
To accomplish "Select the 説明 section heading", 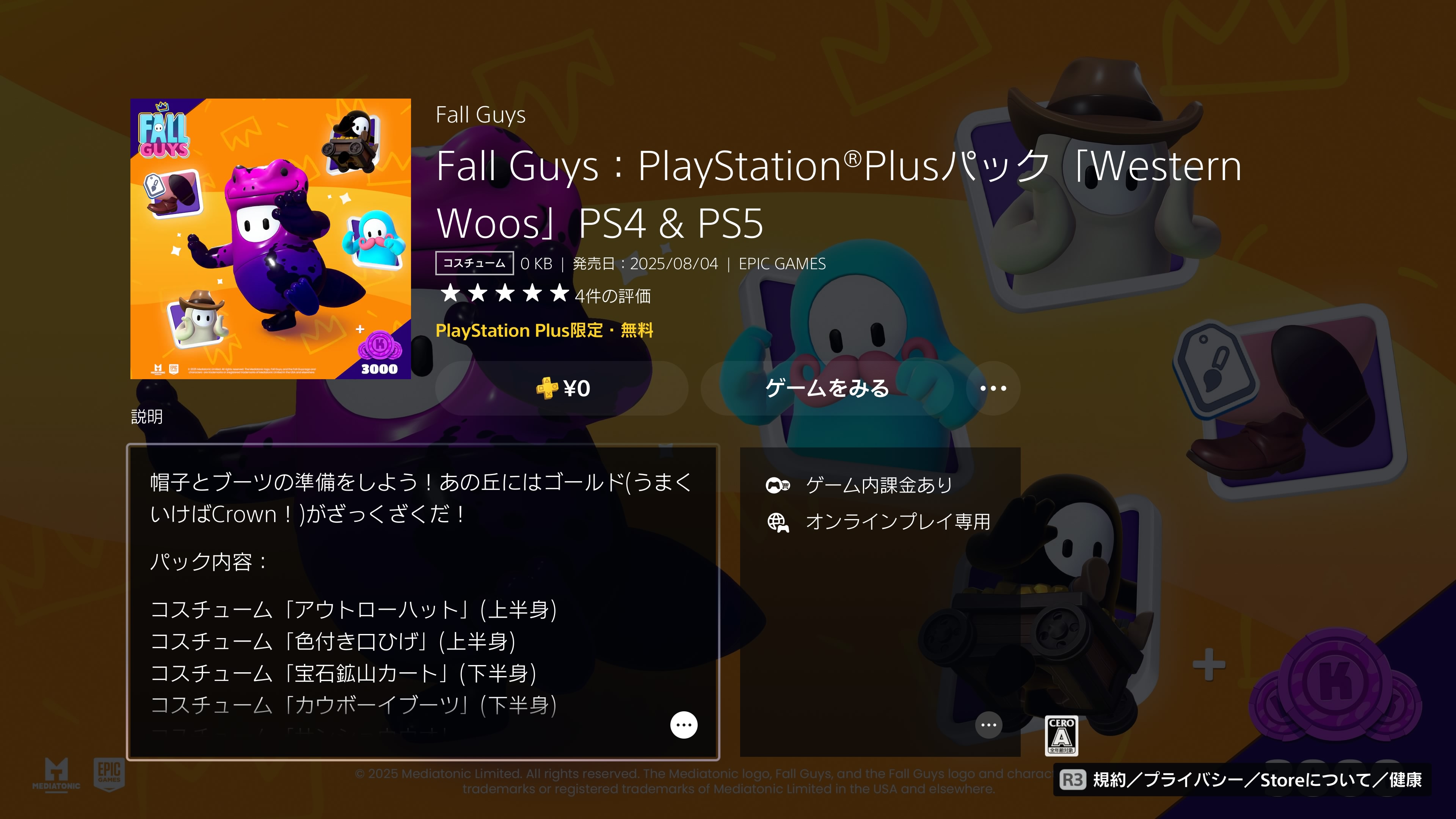I will coord(147,417).
